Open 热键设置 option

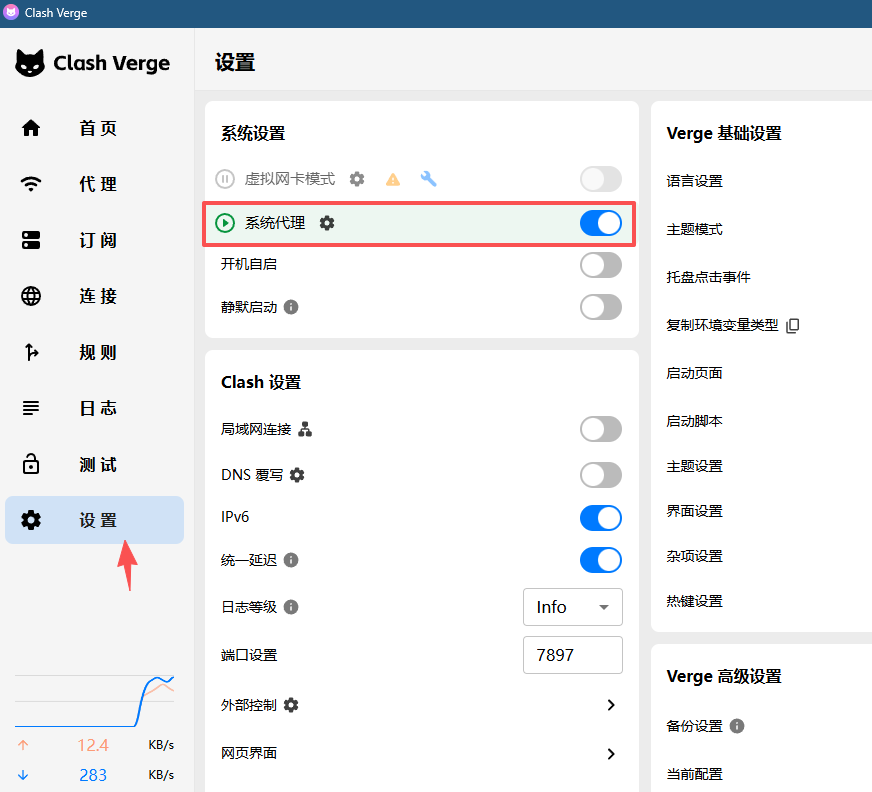click(695, 601)
